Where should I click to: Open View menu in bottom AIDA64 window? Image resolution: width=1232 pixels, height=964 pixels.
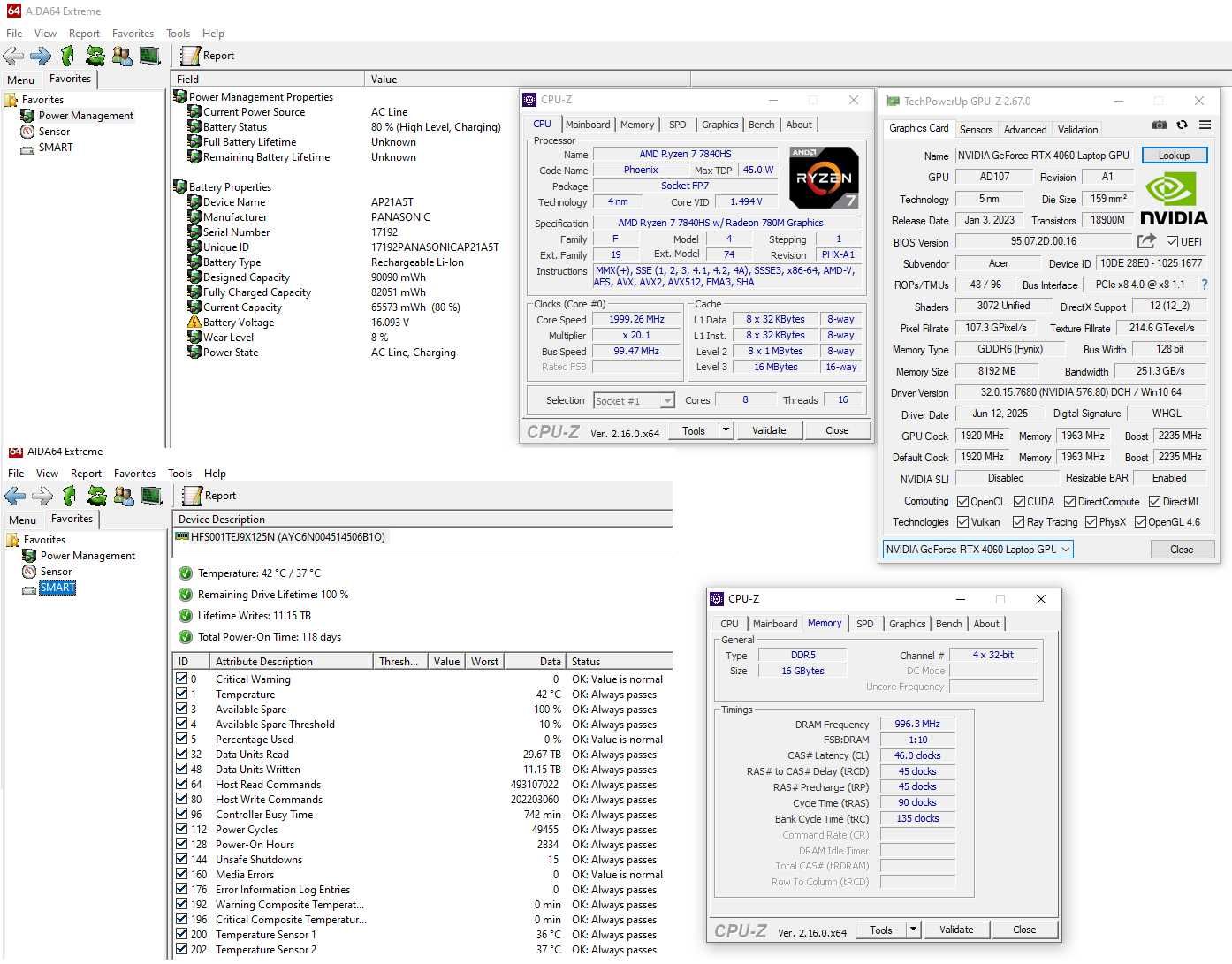pyautogui.click(x=47, y=474)
